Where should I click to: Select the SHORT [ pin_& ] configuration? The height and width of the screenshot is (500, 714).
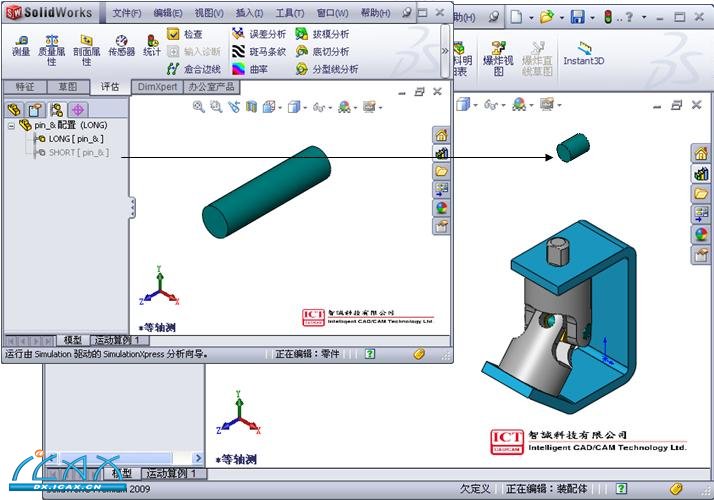coord(73,153)
